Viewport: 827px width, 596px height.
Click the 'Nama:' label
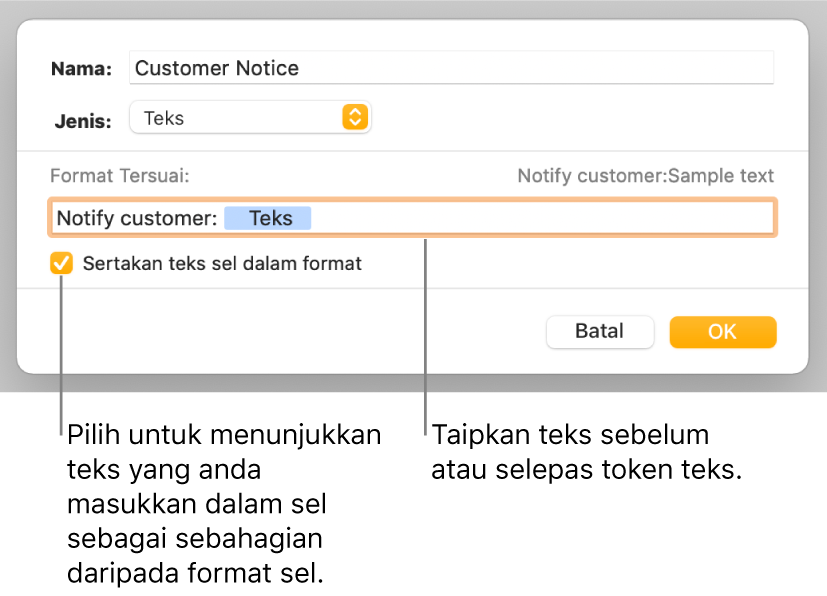(82, 69)
